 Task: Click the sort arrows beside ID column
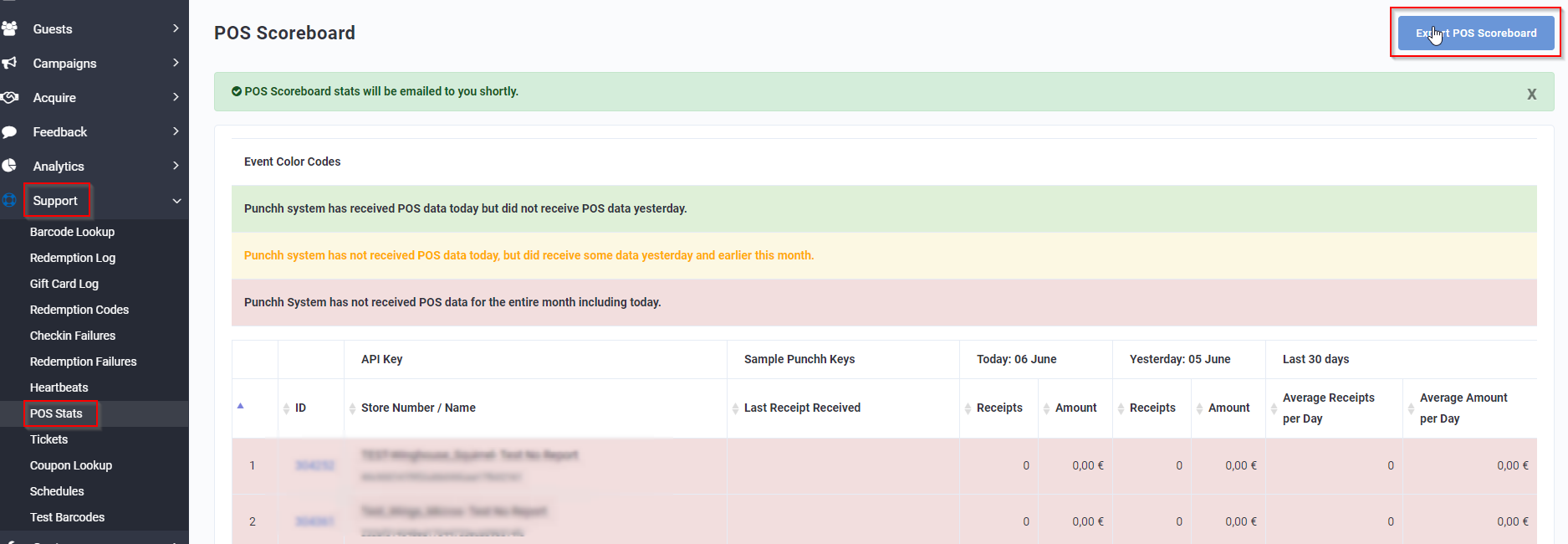point(287,408)
